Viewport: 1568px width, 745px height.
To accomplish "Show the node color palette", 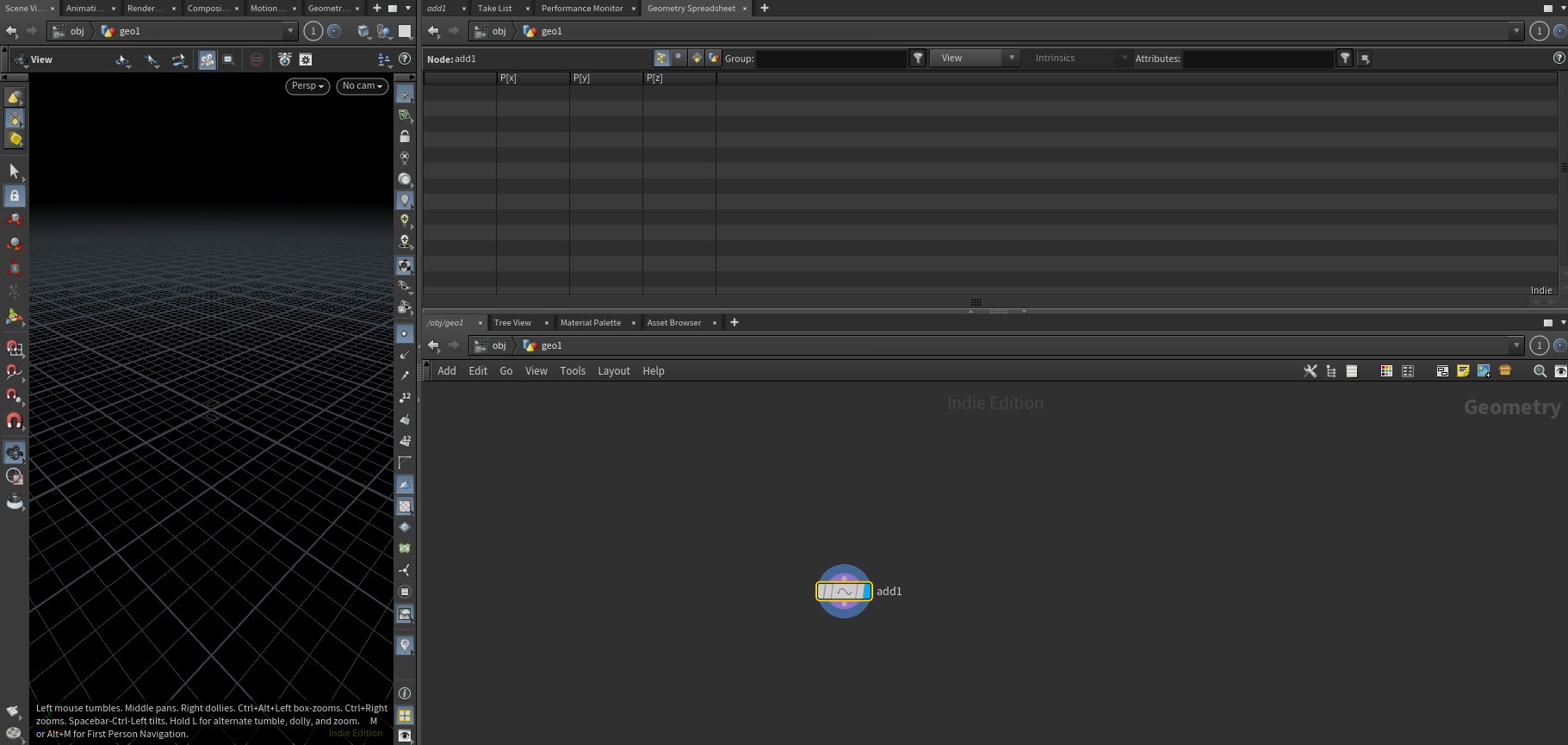I will pos(1386,371).
